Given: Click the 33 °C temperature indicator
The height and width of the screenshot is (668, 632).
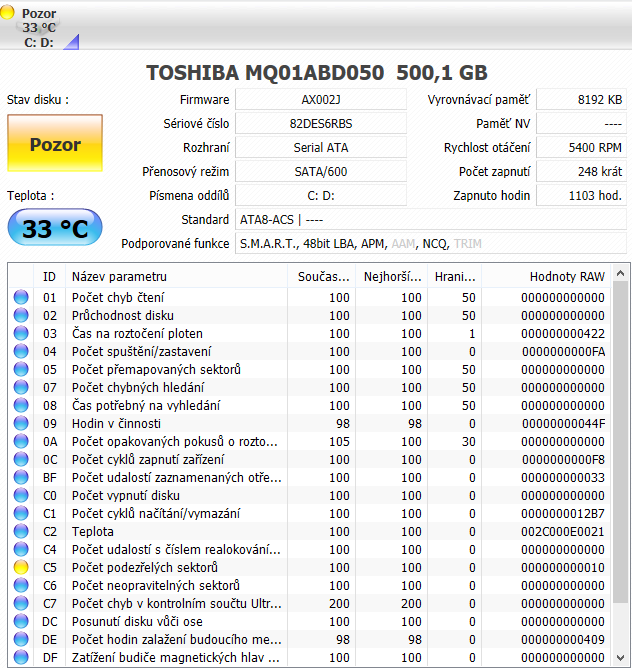Looking at the screenshot, I should point(55,227).
